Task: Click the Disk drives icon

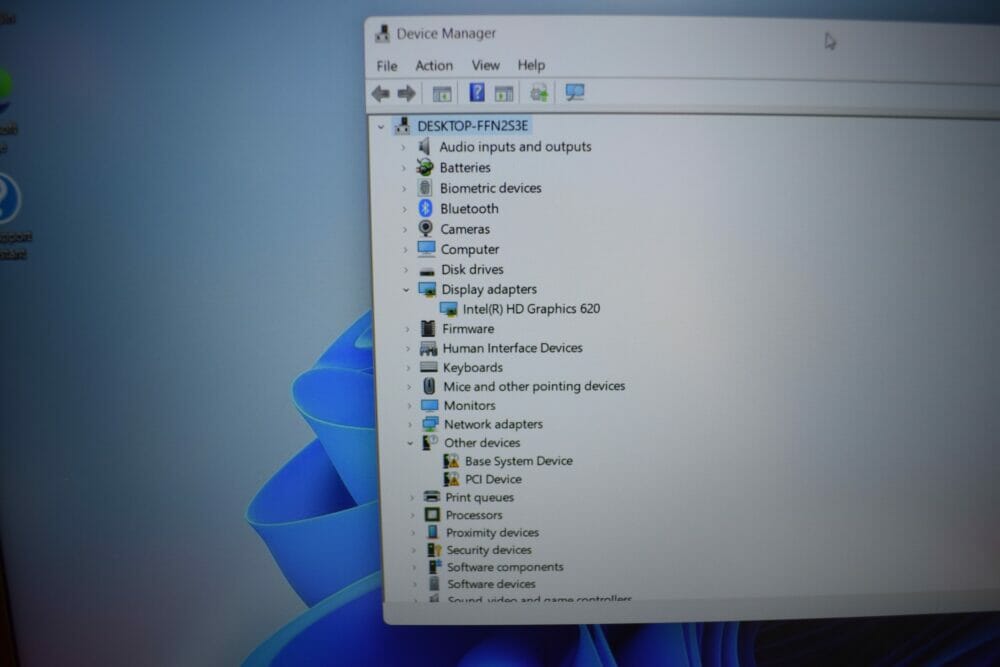Action: pyautogui.click(x=427, y=271)
